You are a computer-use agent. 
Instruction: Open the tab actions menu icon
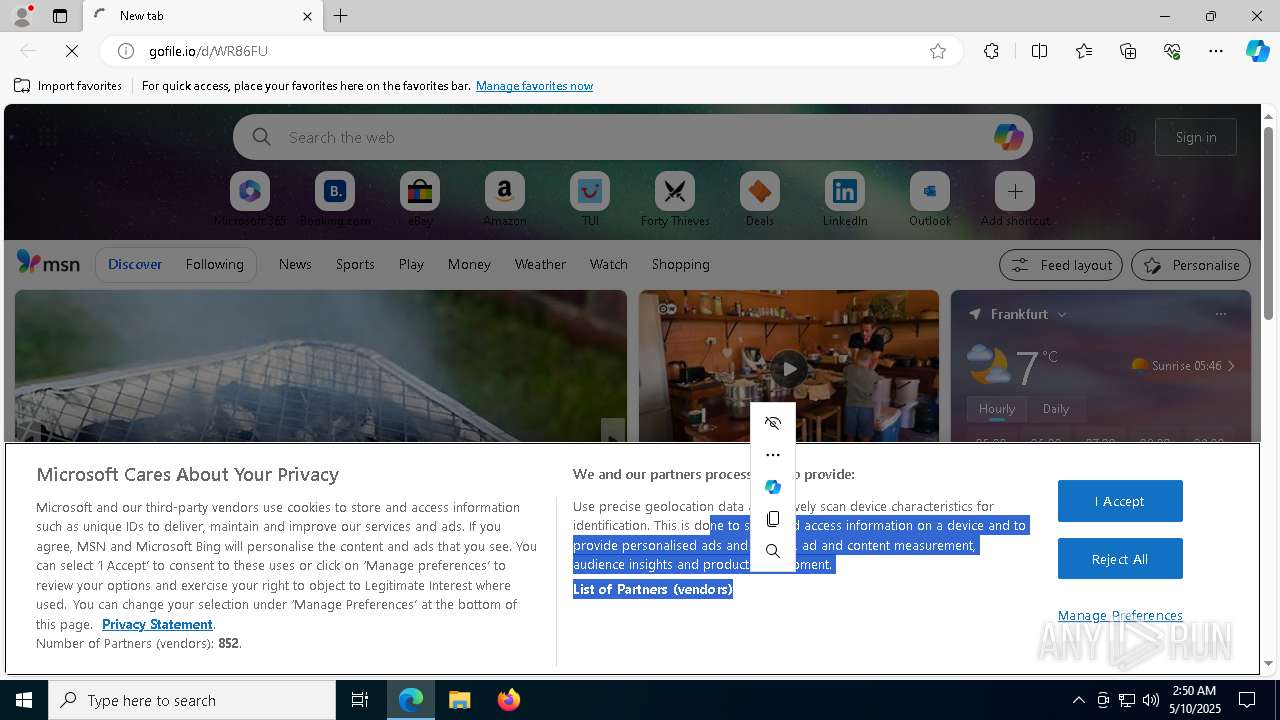click(60, 16)
